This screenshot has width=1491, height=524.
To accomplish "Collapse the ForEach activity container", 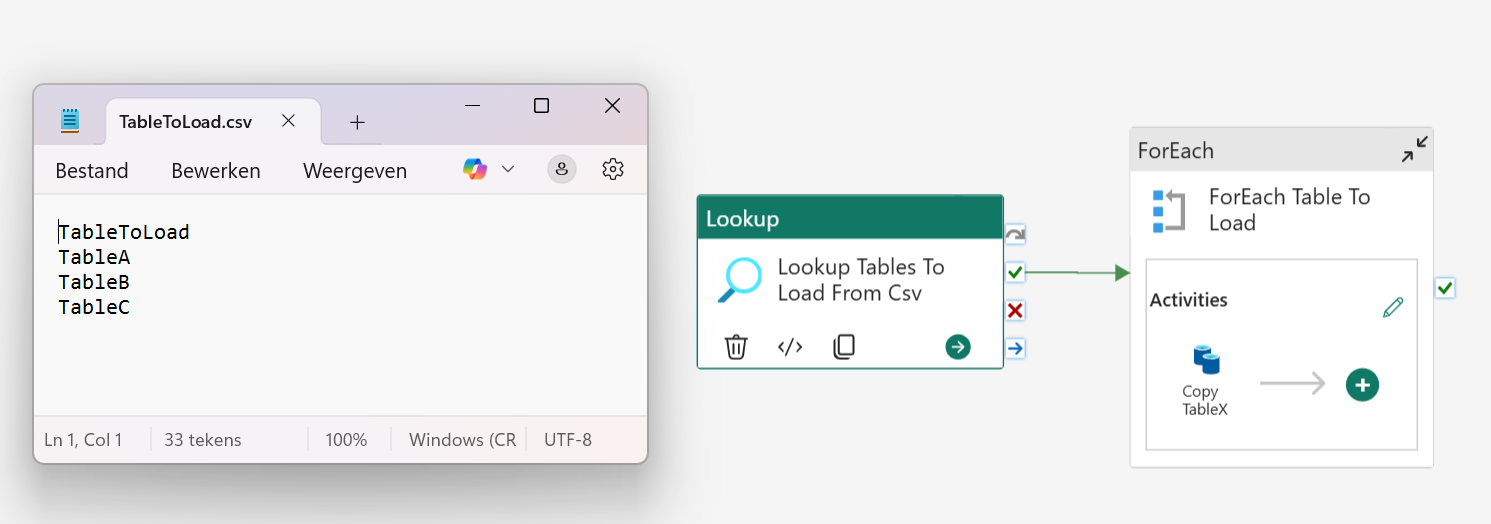I will [1414, 151].
